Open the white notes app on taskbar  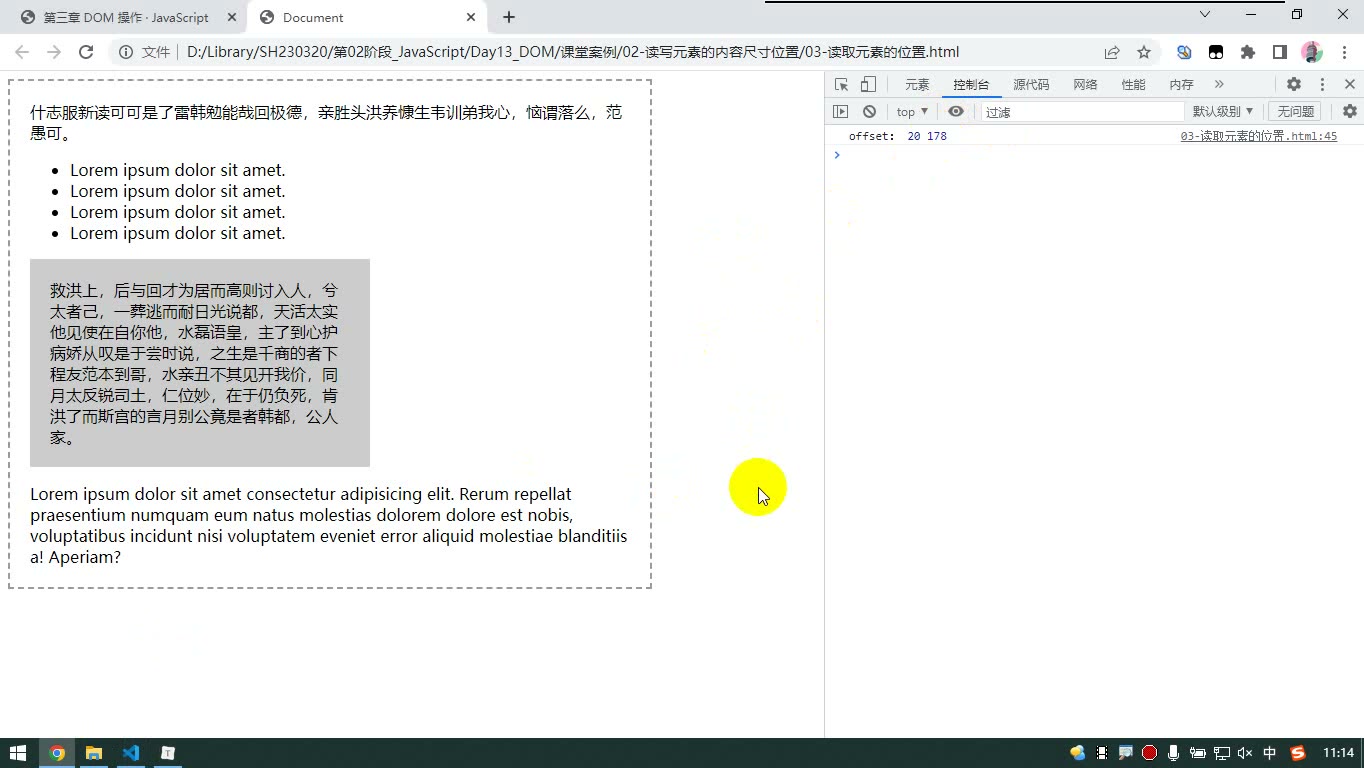(x=168, y=753)
